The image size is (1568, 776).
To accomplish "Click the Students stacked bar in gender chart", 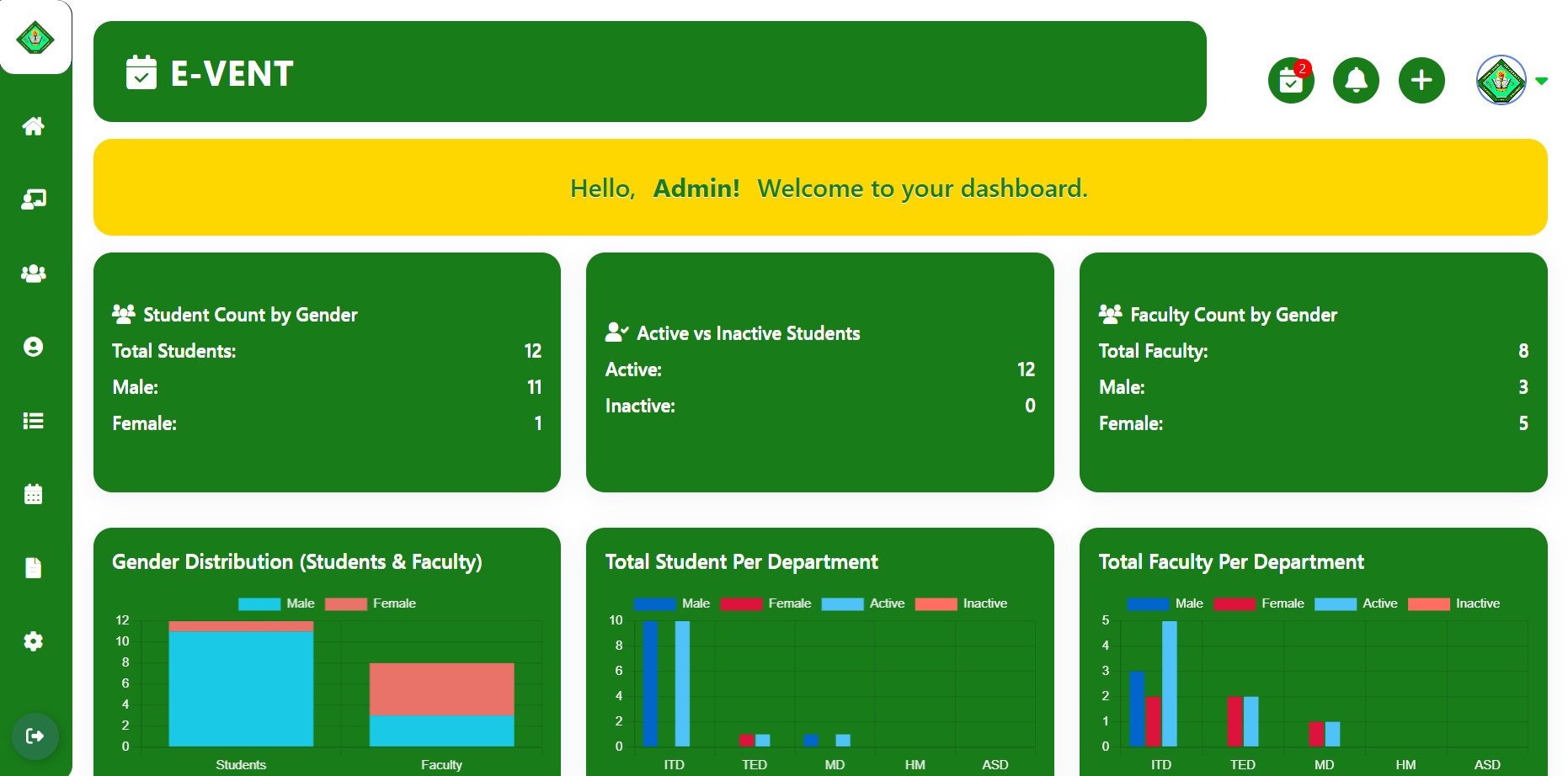I will [x=241, y=683].
